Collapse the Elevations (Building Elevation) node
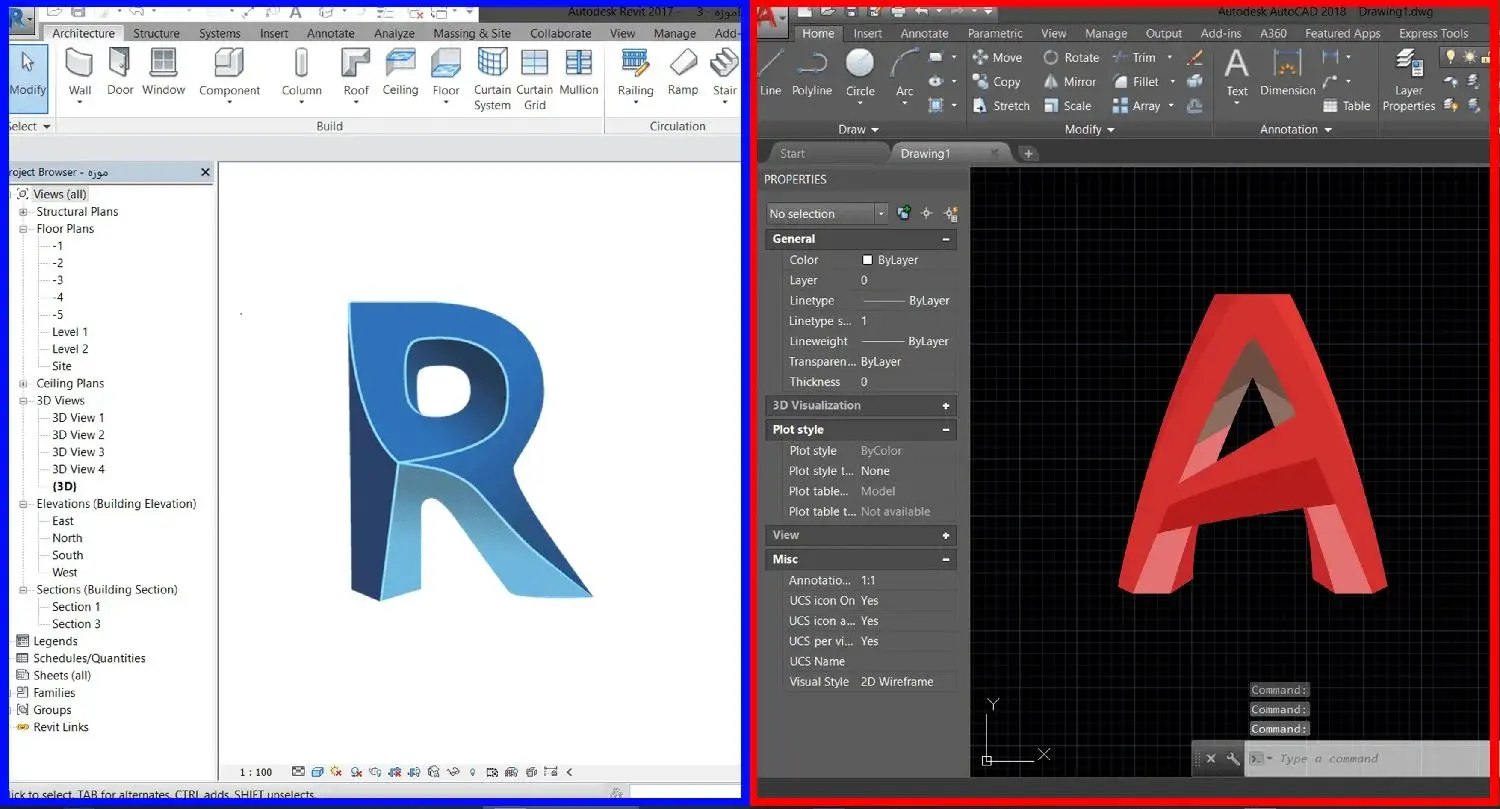This screenshot has width=1500, height=809. pos(23,504)
